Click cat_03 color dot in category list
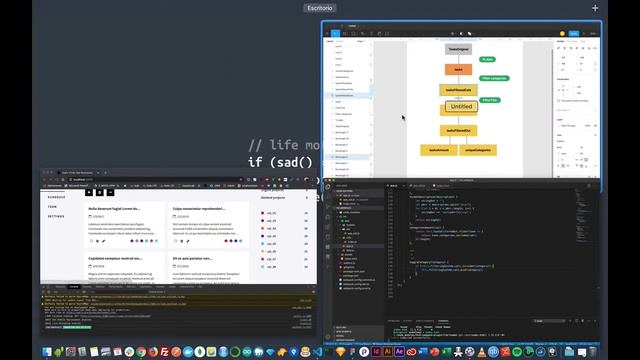This screenshot has height=360, width=640. (262, 229)
